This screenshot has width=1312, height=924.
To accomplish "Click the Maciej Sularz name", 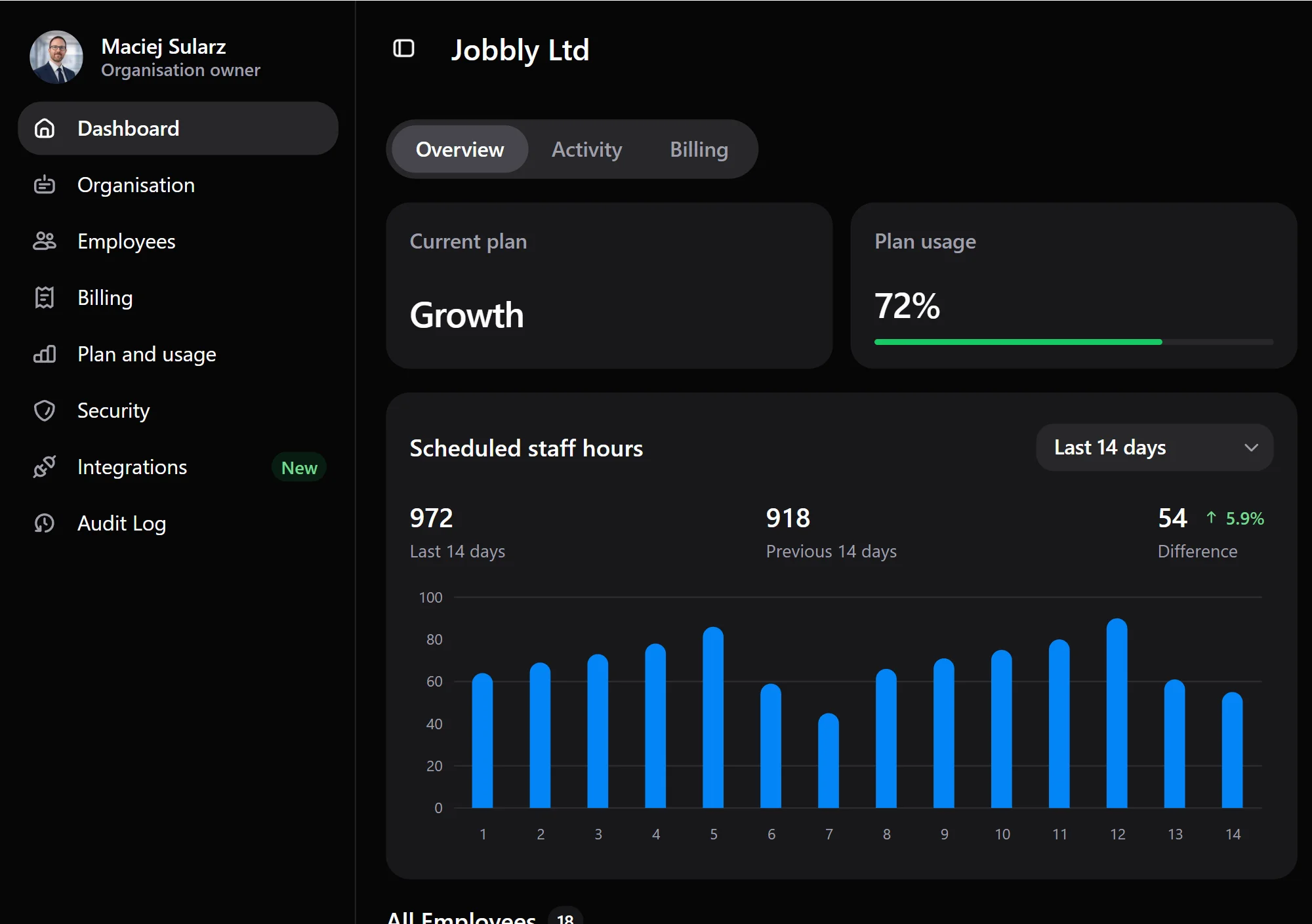I will (164, 47).
